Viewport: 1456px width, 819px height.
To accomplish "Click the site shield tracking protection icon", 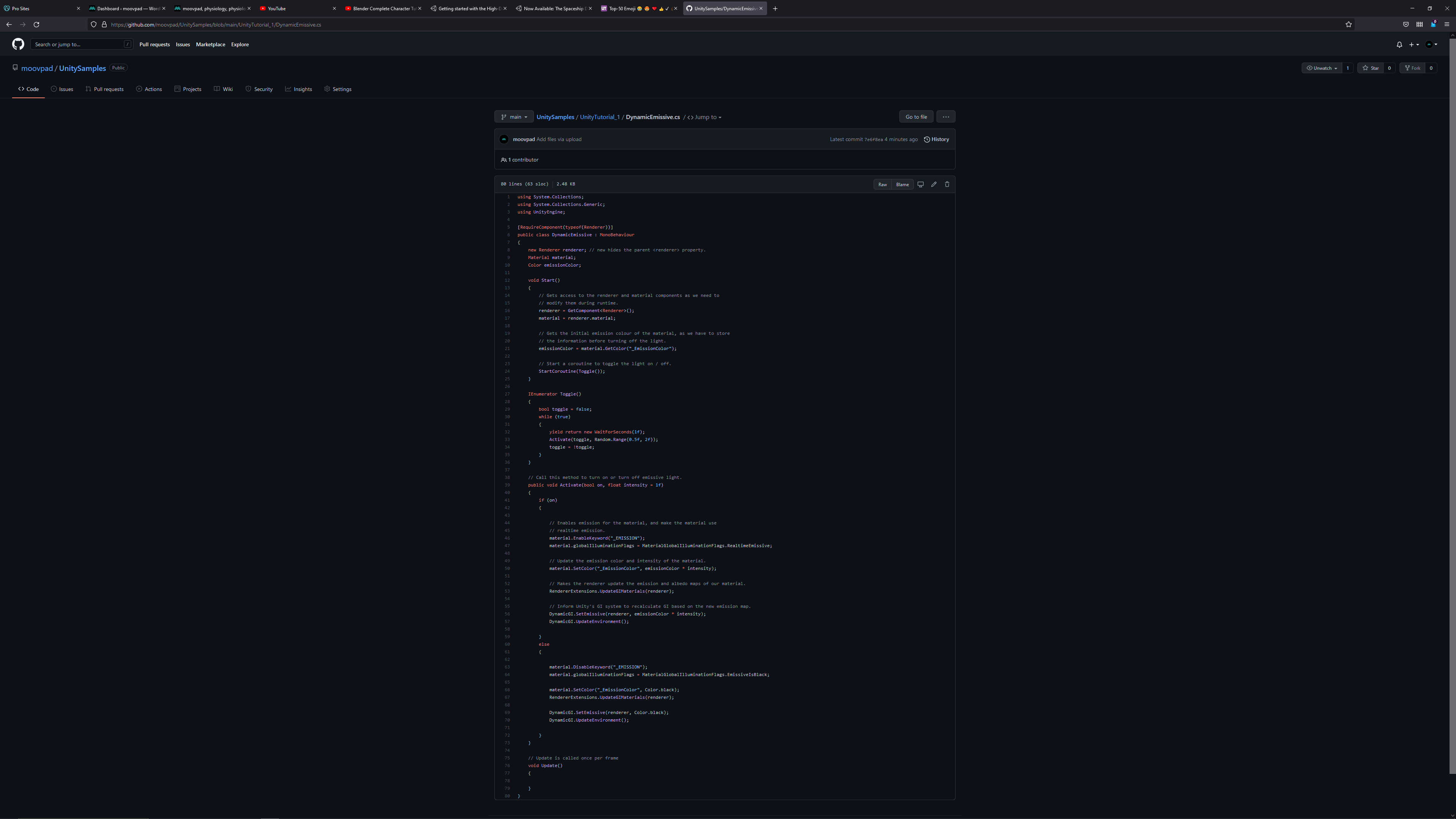I will coord(94,24).
